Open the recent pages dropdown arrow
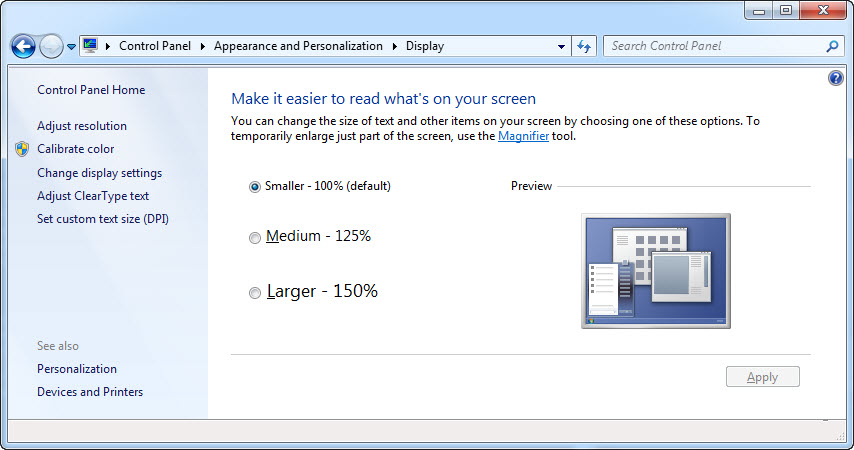Image resolution: width=854 pixels, height=450 pixels. point(72,46)
